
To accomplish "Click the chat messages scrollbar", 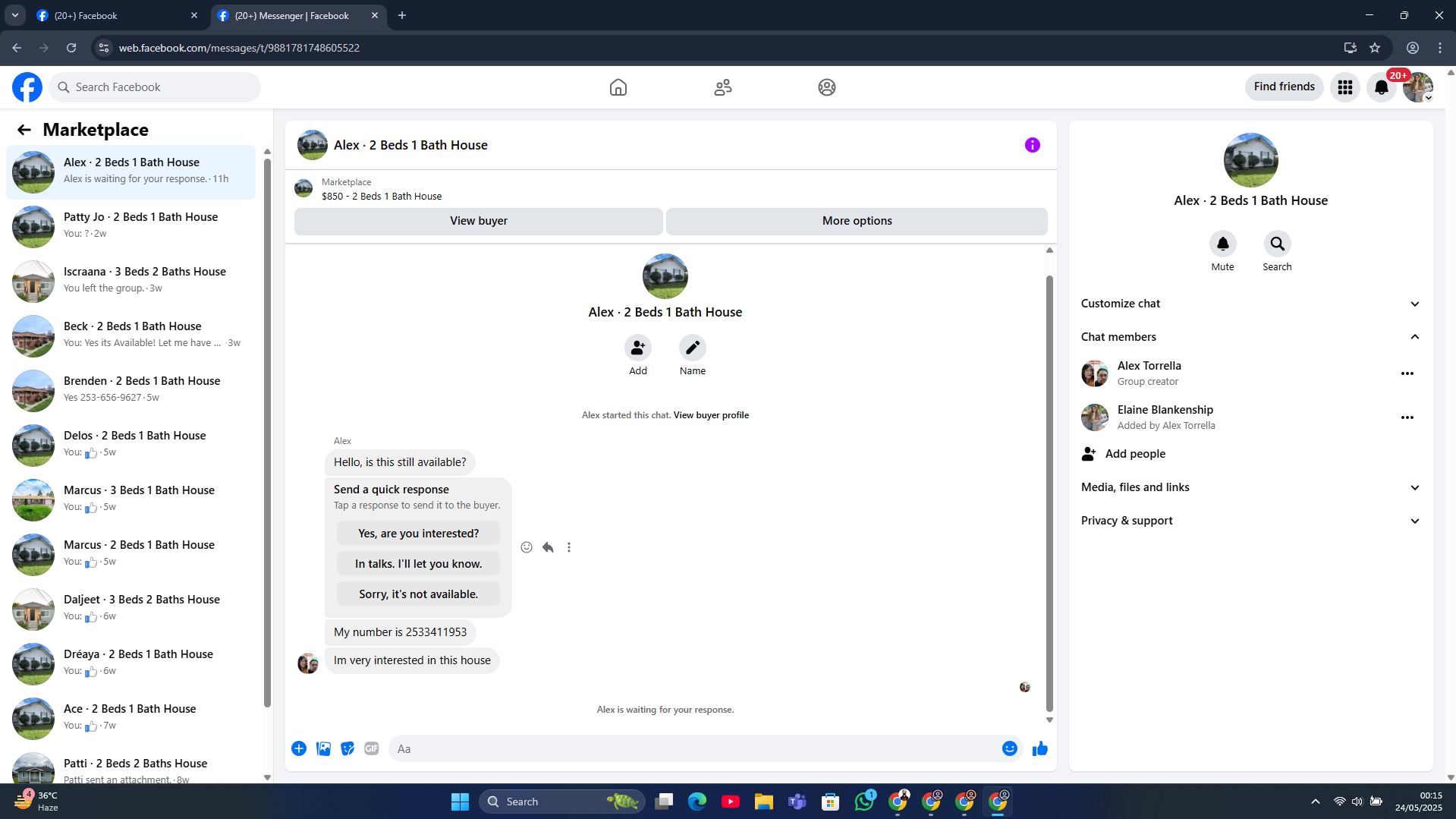I will click(1049, 493).
